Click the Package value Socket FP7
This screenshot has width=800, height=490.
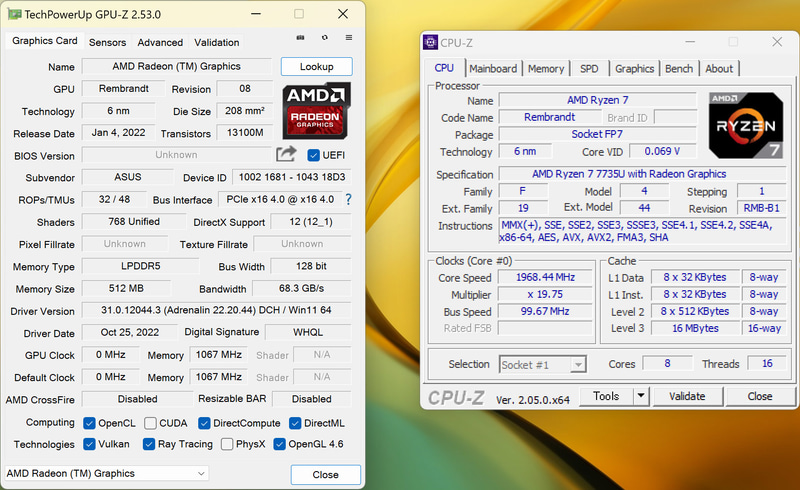pyautogui.click(x=597, y=134)
